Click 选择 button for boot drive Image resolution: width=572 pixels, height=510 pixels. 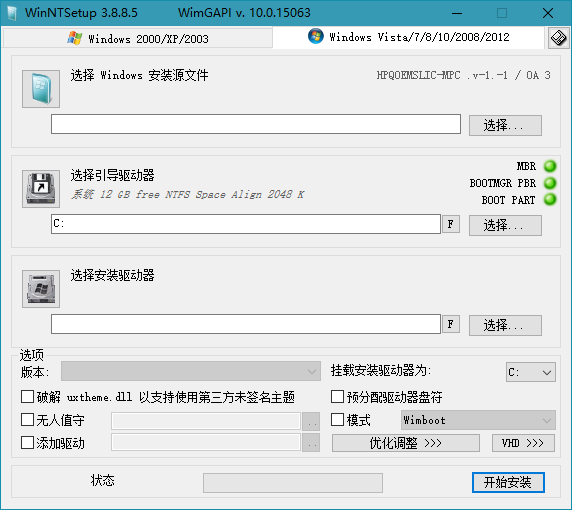(x=505, y=226)
